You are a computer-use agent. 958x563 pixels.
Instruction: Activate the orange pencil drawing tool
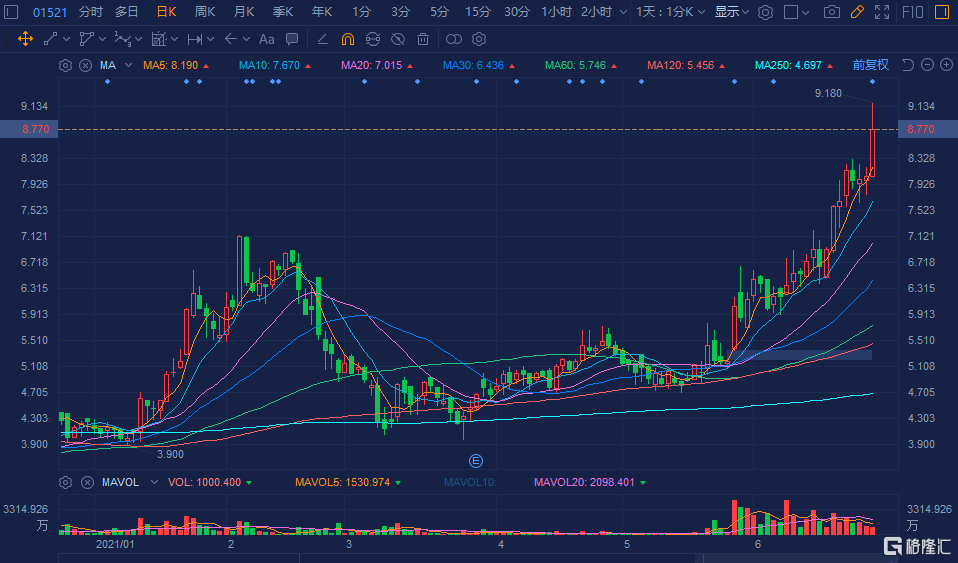pyautogui.click(x=856, y=12)
